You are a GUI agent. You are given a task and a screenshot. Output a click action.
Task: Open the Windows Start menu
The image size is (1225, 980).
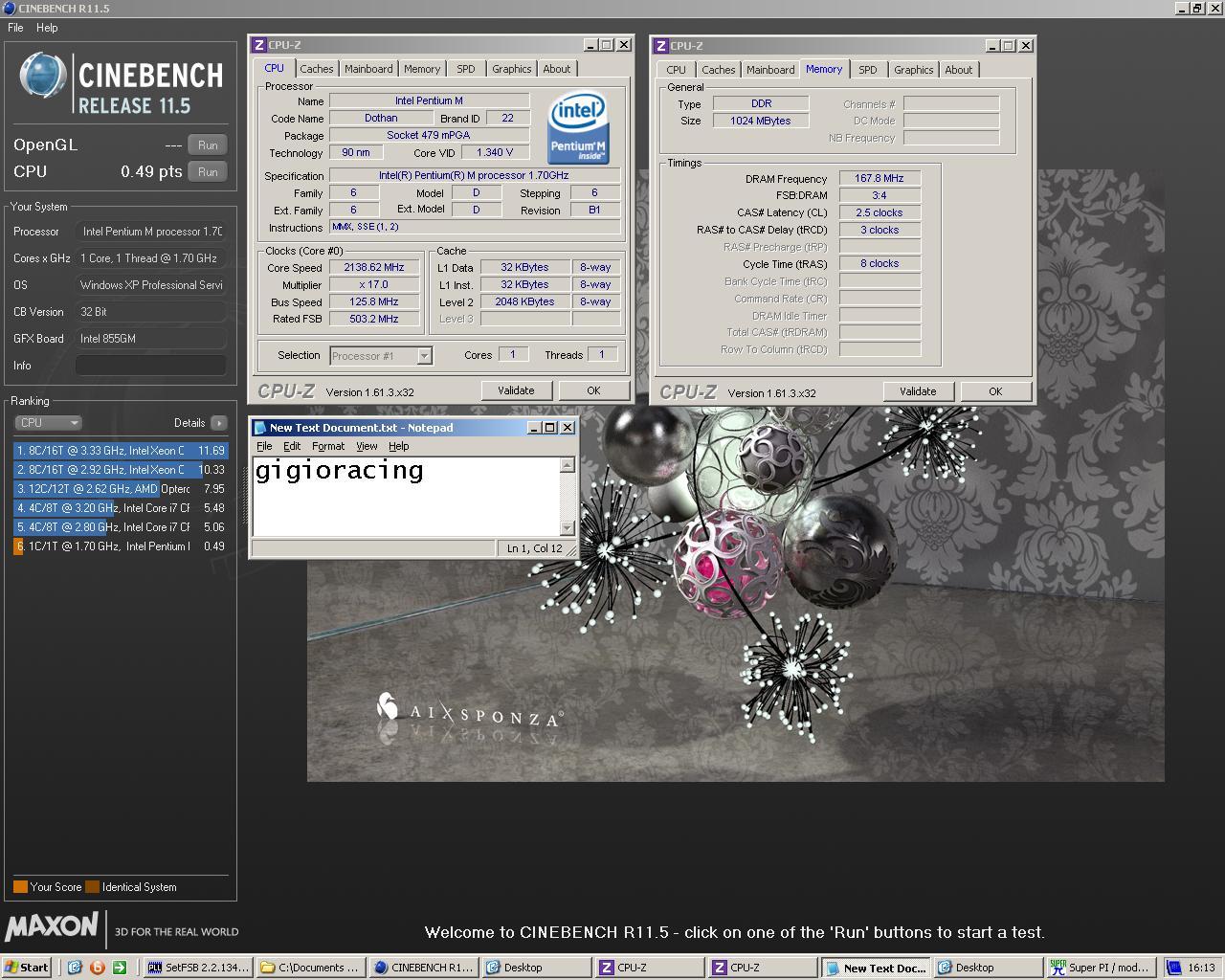(27, 968)
